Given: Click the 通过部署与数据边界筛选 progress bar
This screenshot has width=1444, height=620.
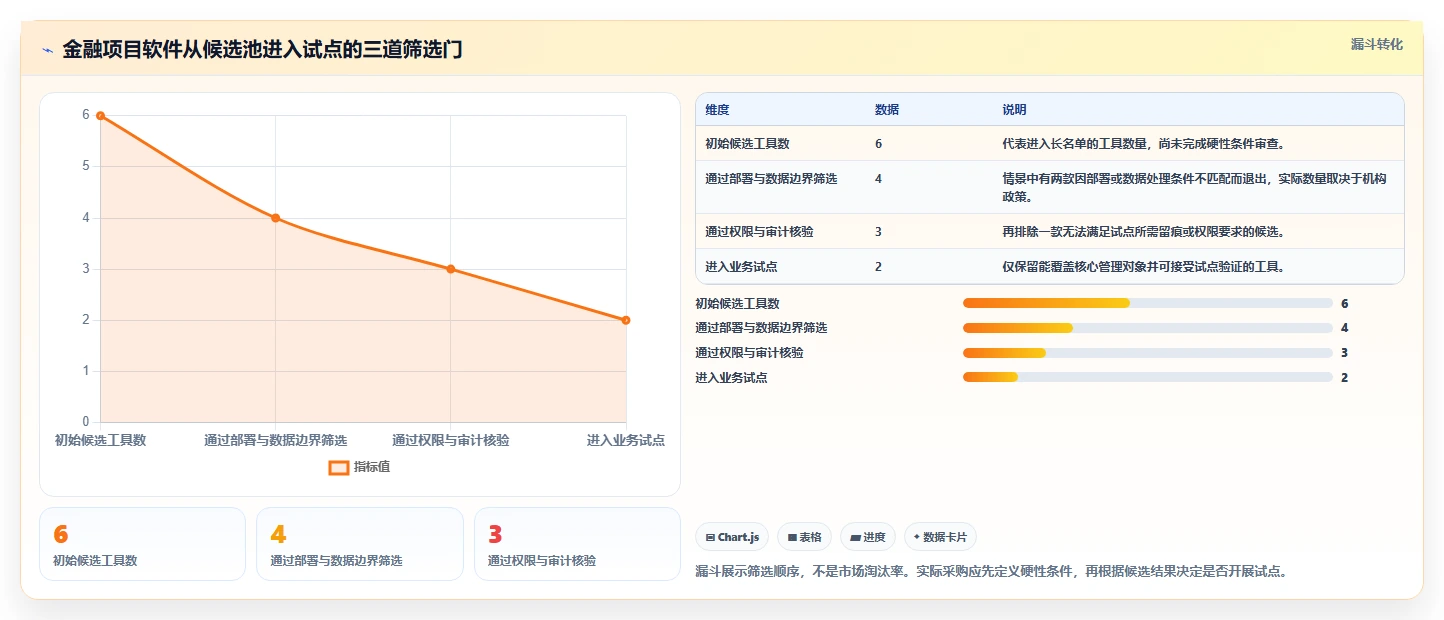Looking at the screenshot, I should click(x=1148, y=328).
